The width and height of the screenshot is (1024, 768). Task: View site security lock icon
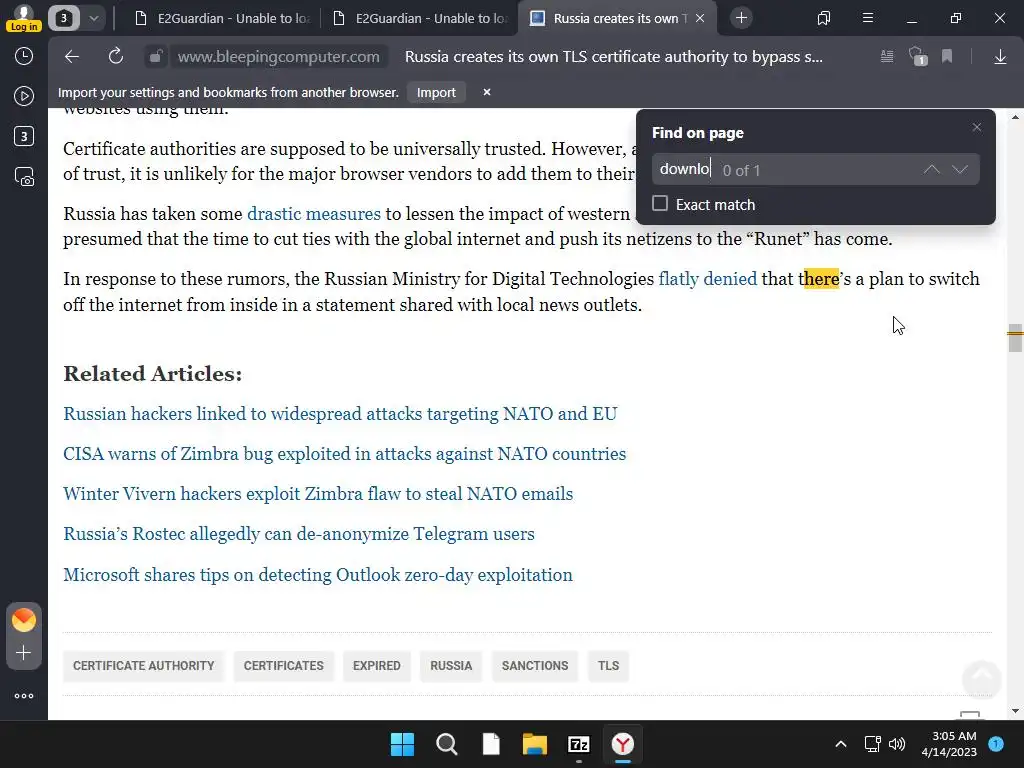click(x=155, y=57)
